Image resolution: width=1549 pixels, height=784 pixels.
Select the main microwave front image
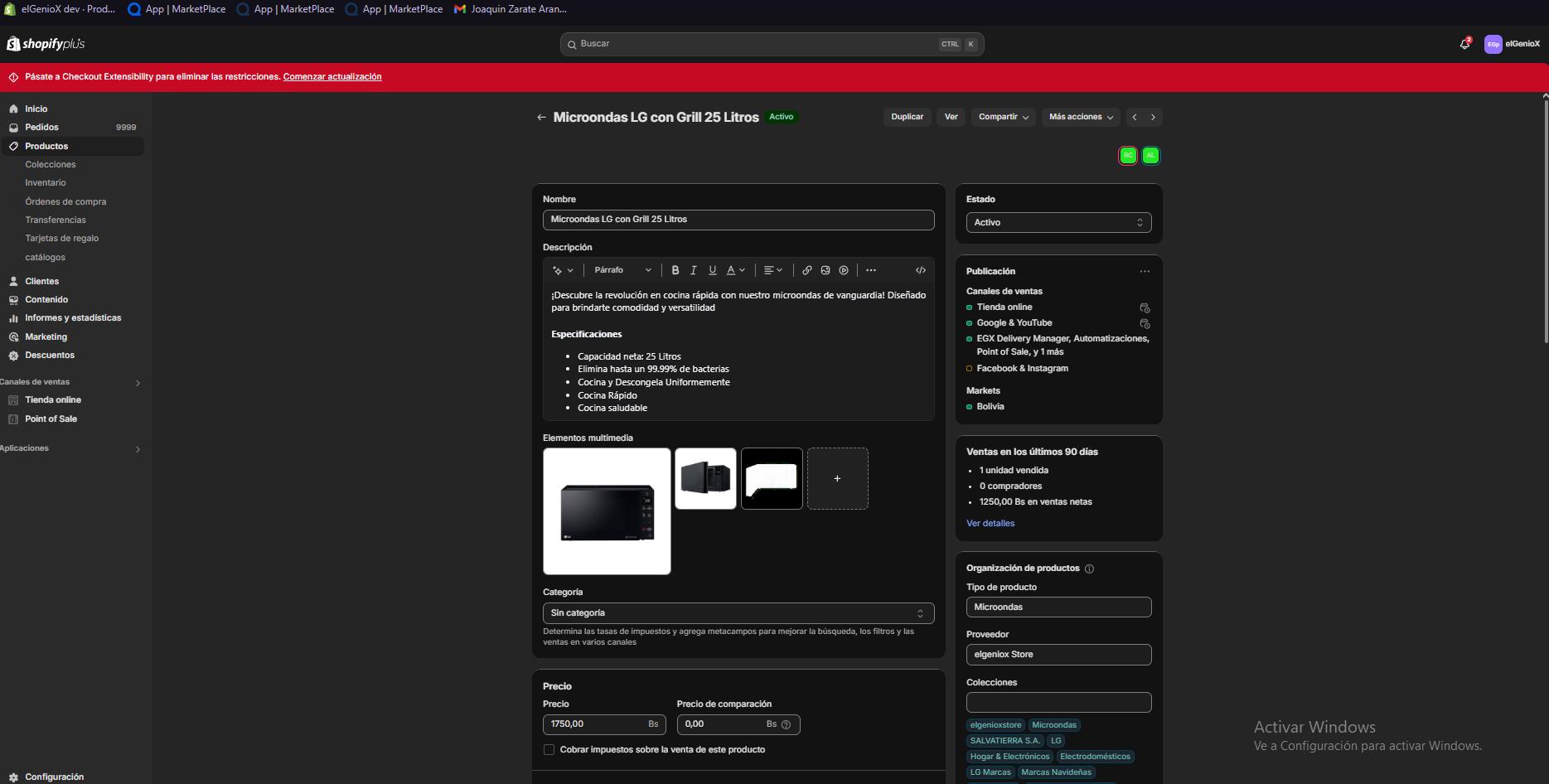[607, 511]
